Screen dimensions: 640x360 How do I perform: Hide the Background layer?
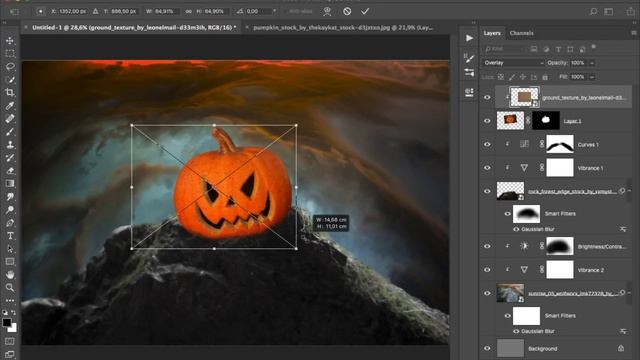click(487, 349)
